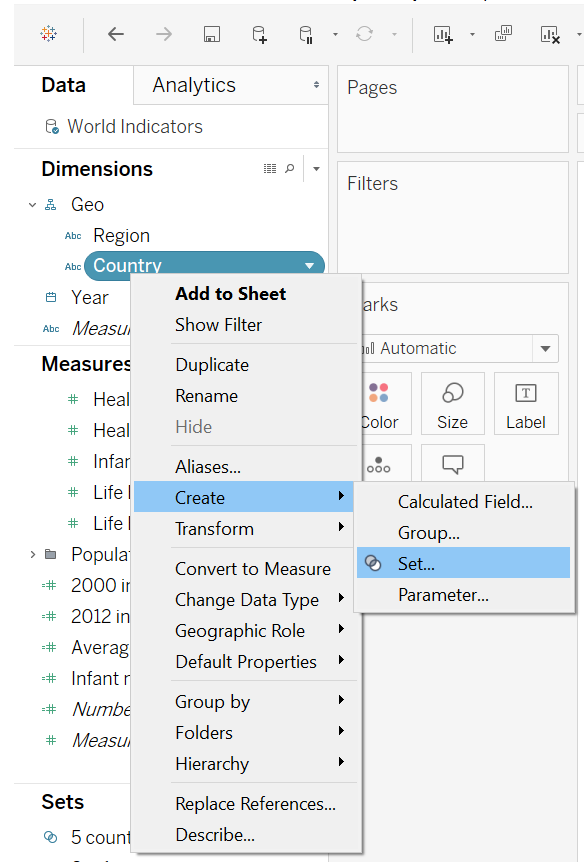Create a new worksheet
584x862 pixels.
pyautogui.click(x=441, y=33)
